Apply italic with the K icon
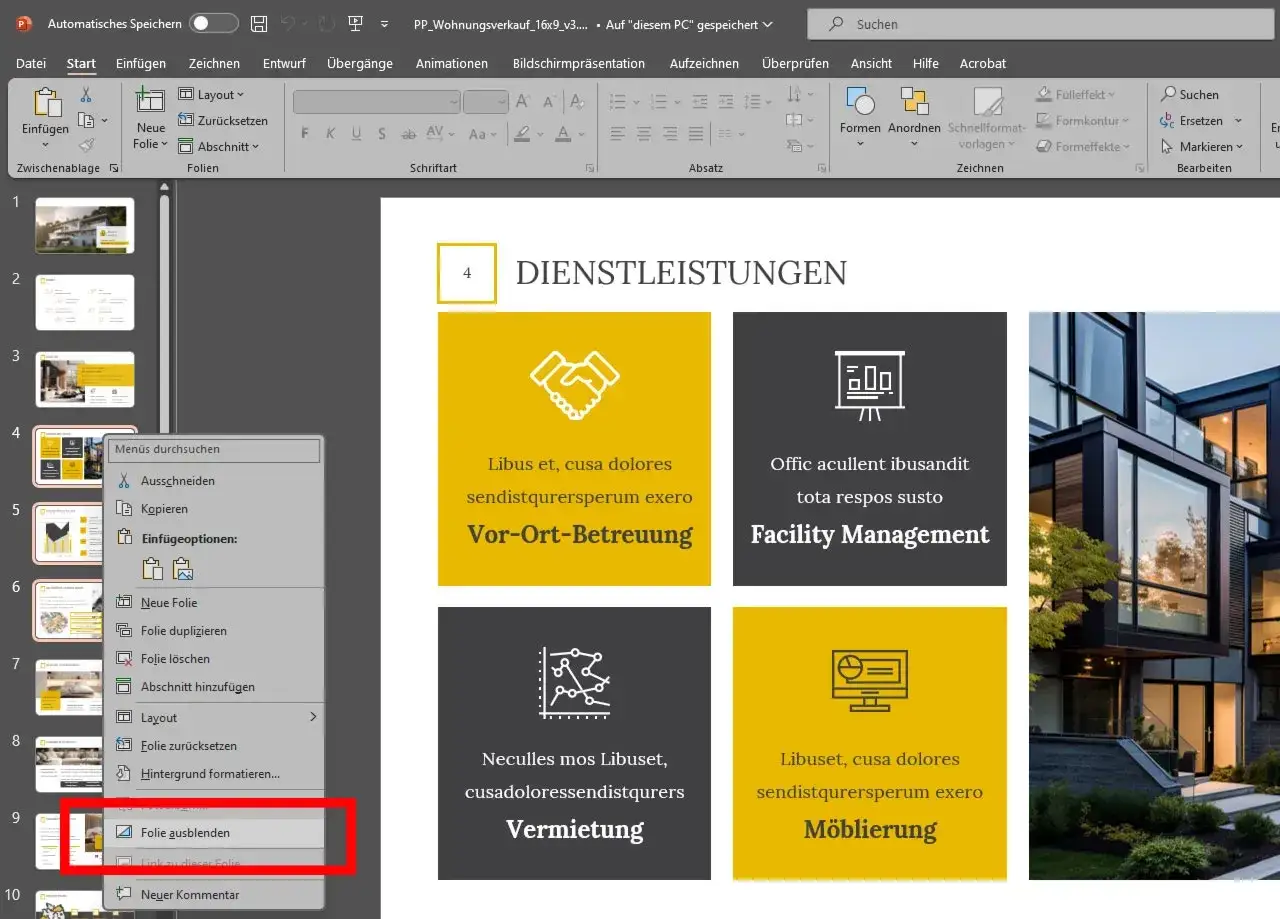Screen dimensions: 1280x919 330,133
